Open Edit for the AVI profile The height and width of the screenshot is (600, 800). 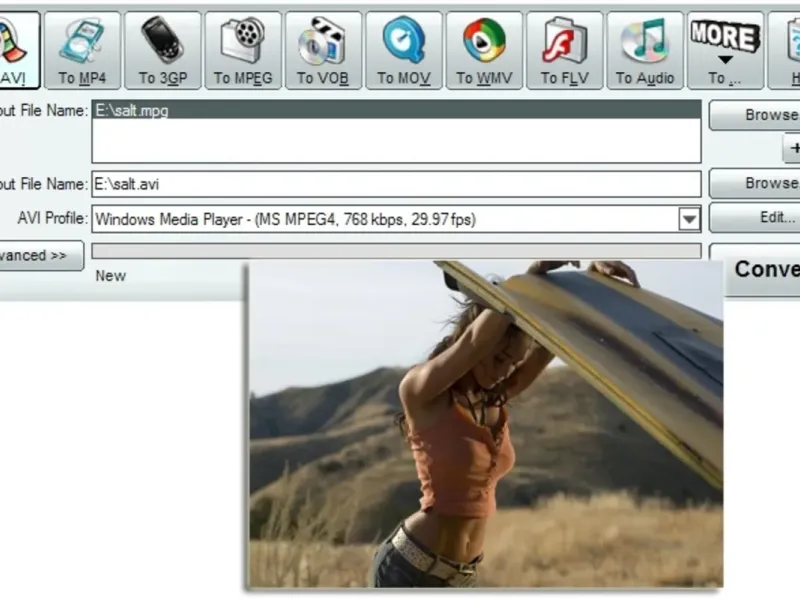coord(755,218)
